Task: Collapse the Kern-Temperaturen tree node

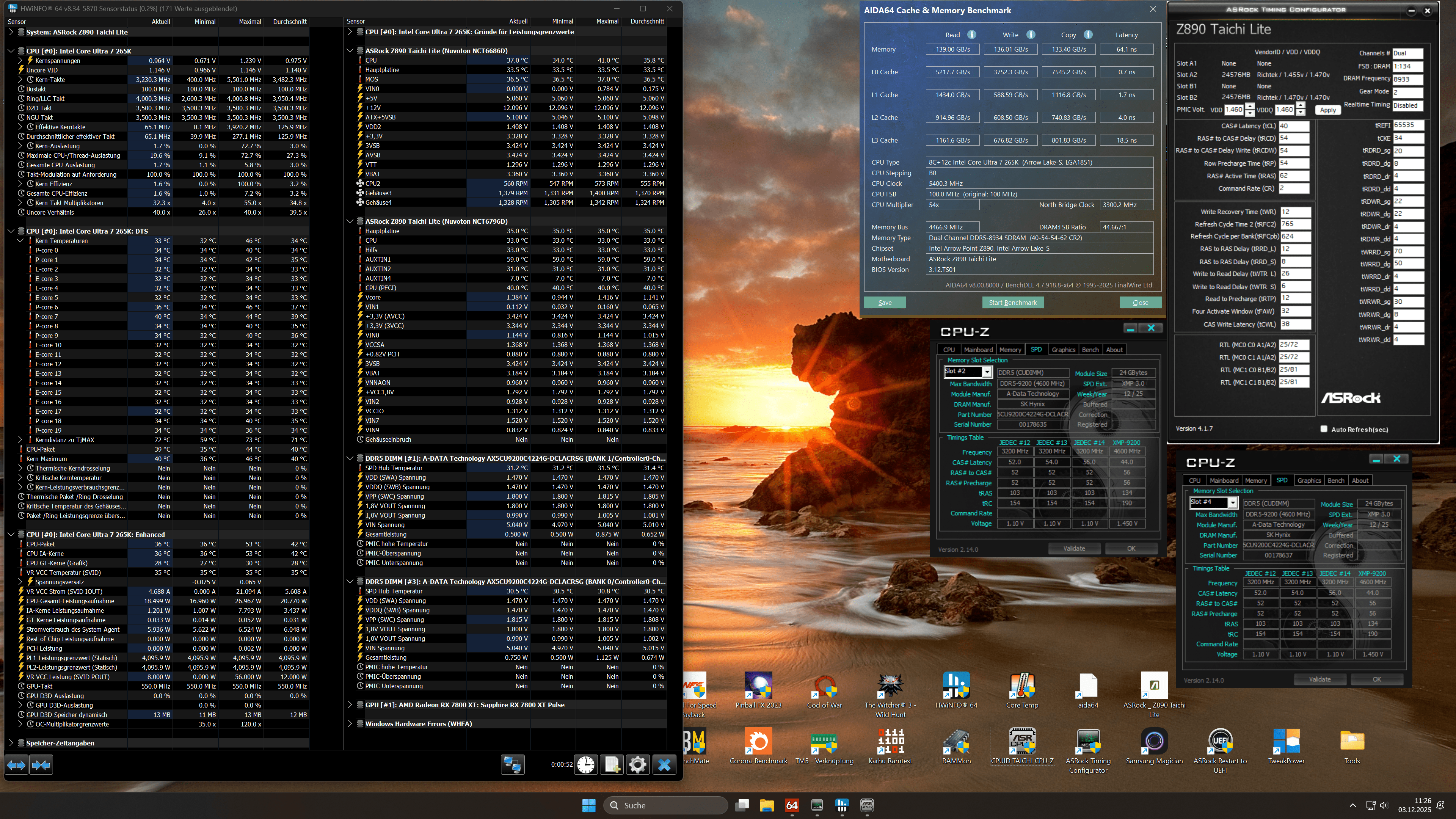Action: (x=20, y=241)
